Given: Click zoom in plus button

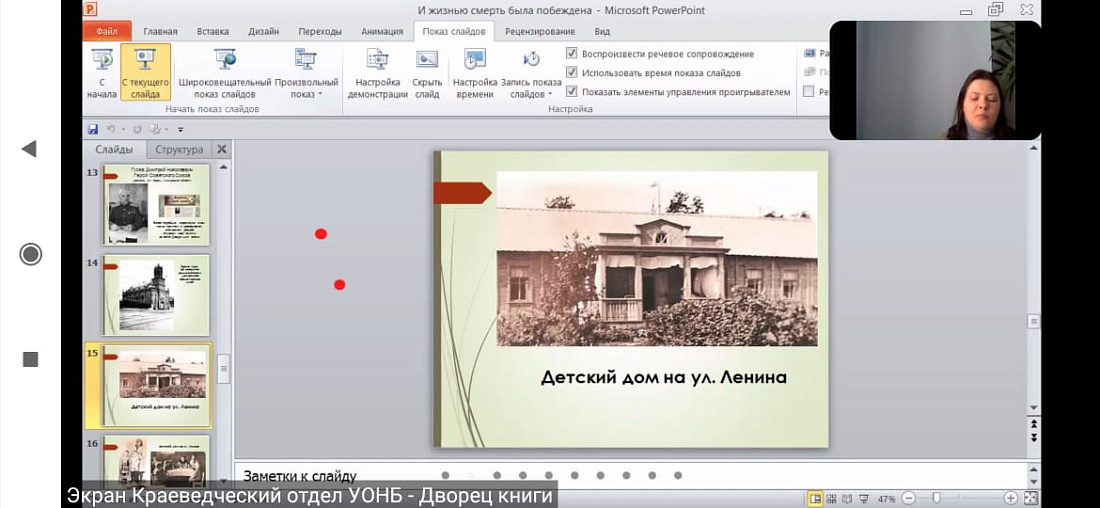Looking at the screenshot, I should [x=1011, y=498].
